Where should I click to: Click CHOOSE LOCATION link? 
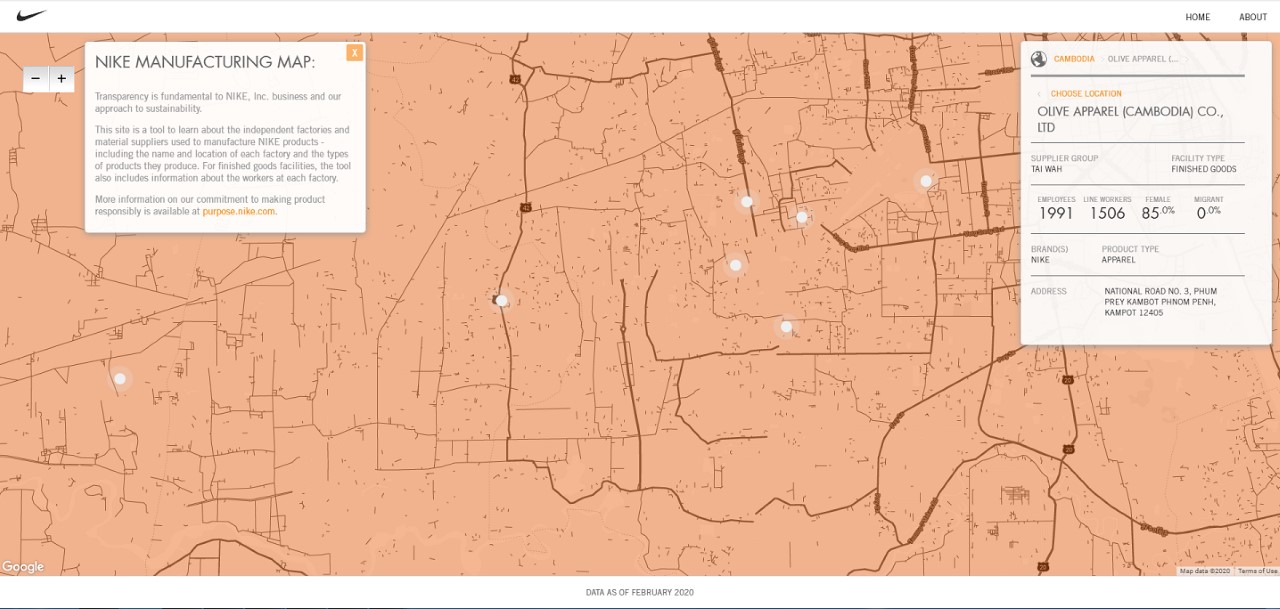click(x=1086, y=94)
